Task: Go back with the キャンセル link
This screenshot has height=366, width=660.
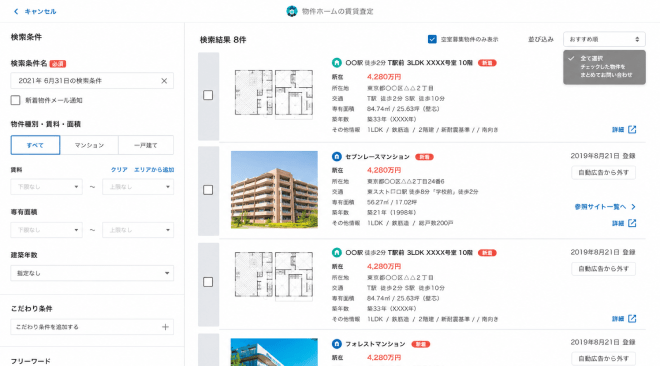Action: [x=35, y=11]
